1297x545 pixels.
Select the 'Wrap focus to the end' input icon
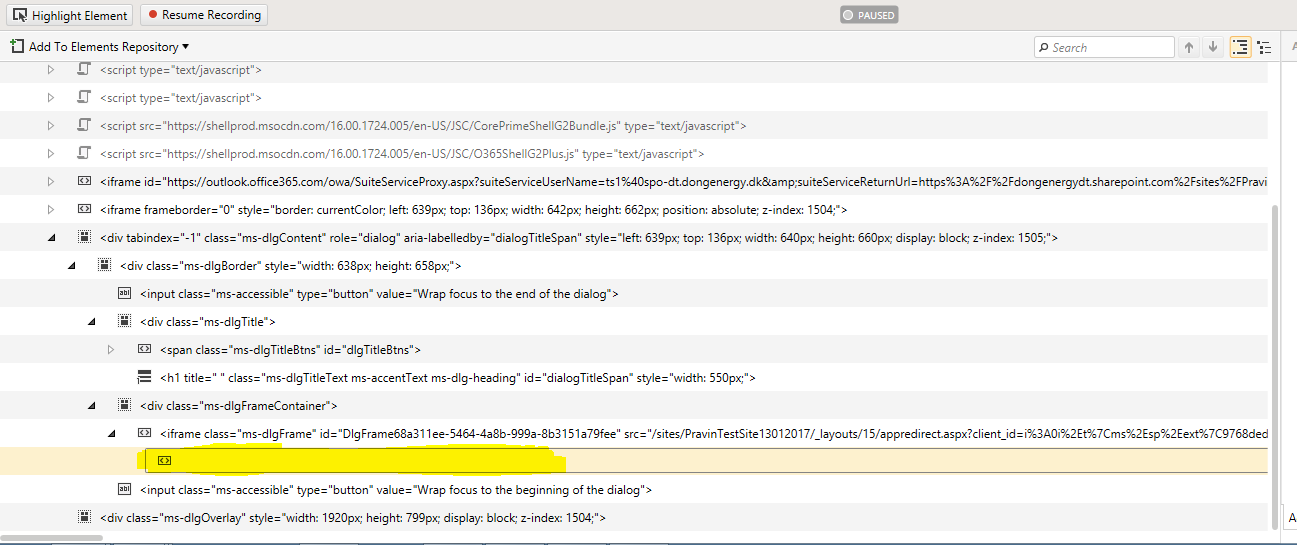pos(125,294)
